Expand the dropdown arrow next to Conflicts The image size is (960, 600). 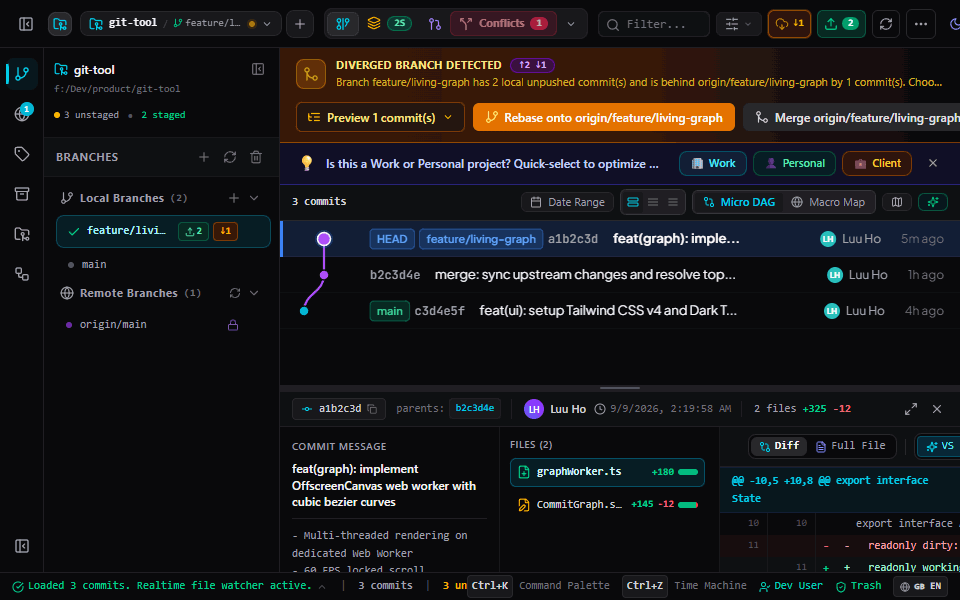coord(571,24)
